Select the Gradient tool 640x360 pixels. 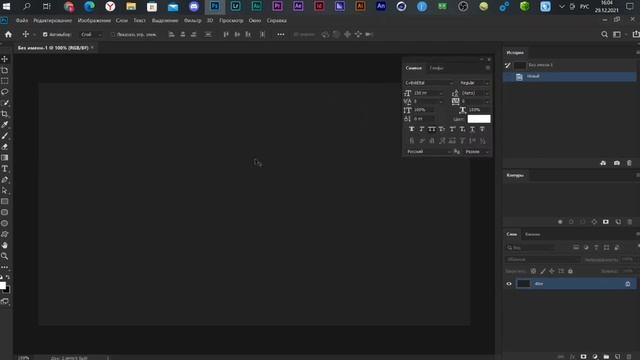pyautogui.click(x=5, y=158)
